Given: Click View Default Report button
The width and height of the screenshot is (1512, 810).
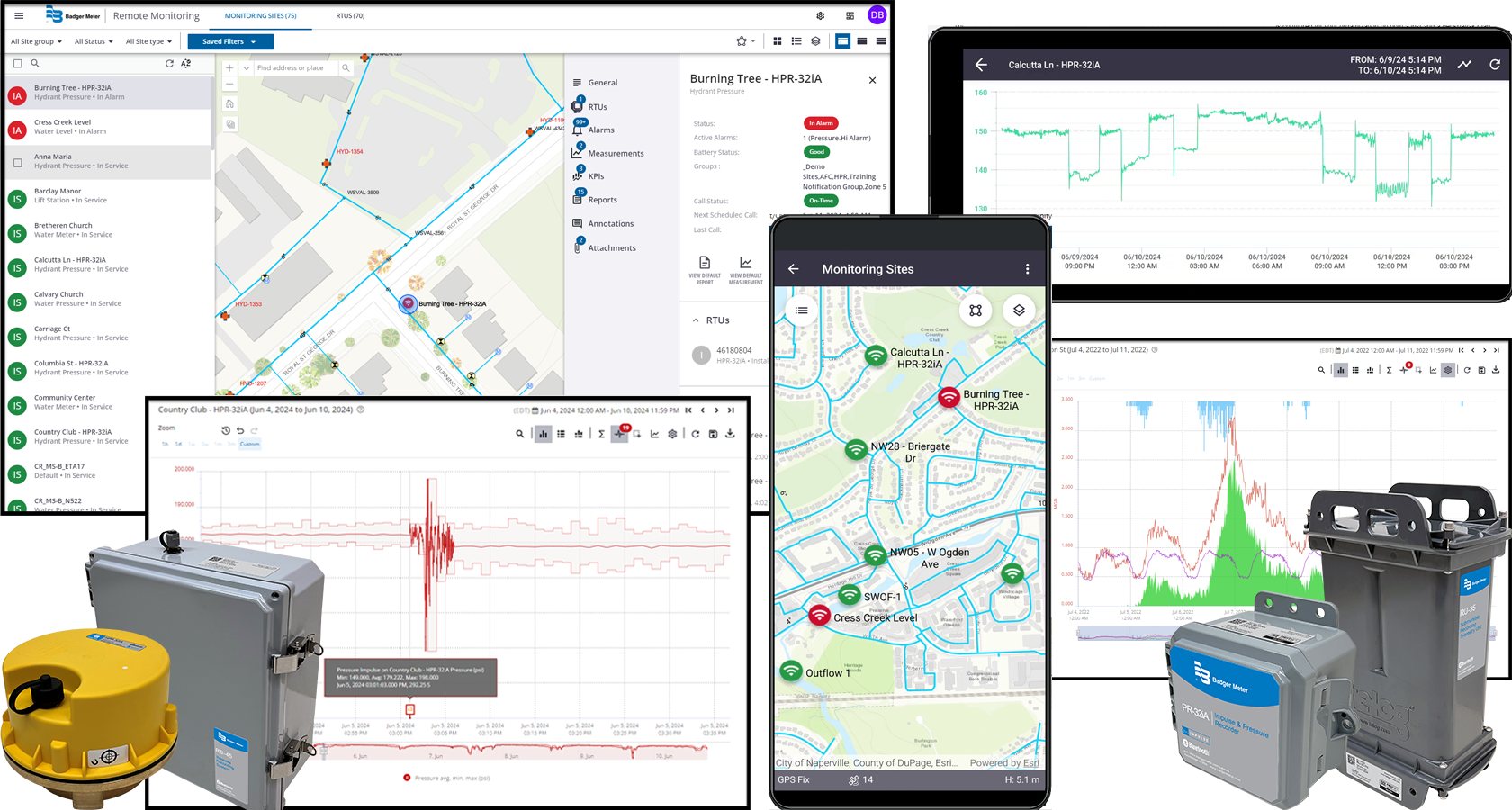Looking at the screenshot, I should pyautogui.click(x=705, y=270).
